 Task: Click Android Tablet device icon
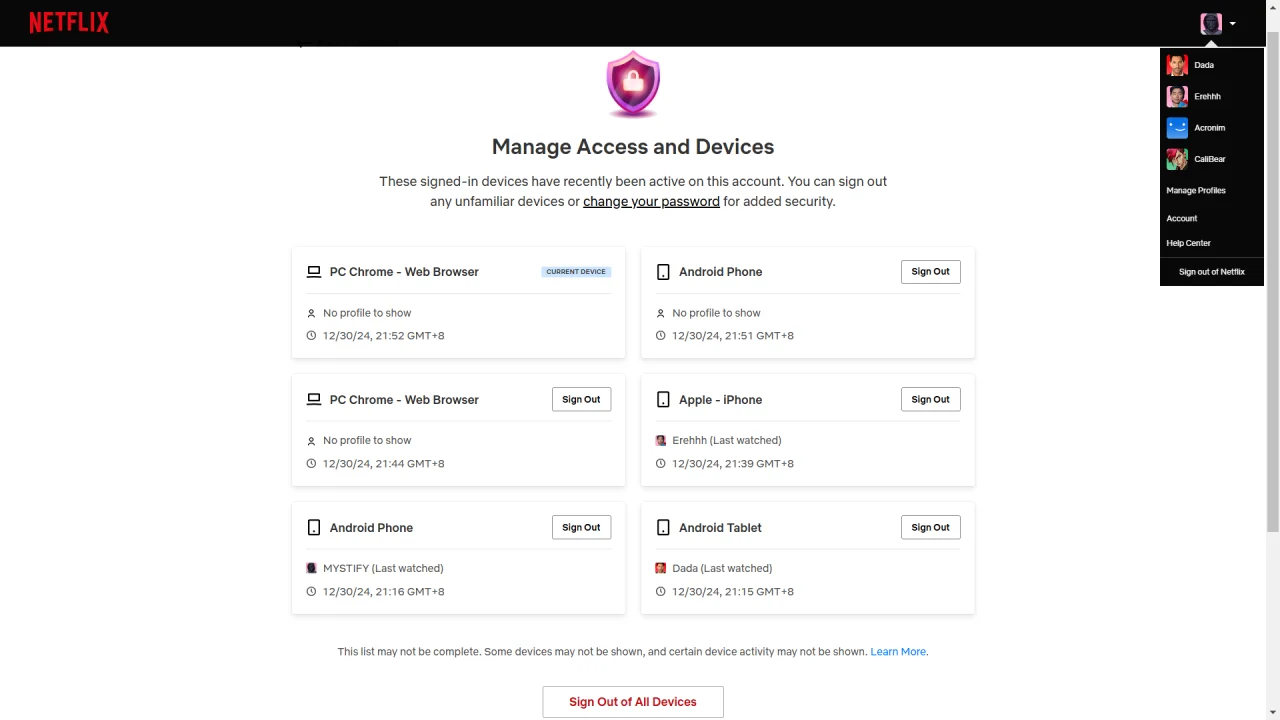pyautogui.click(x=663, y=527)
